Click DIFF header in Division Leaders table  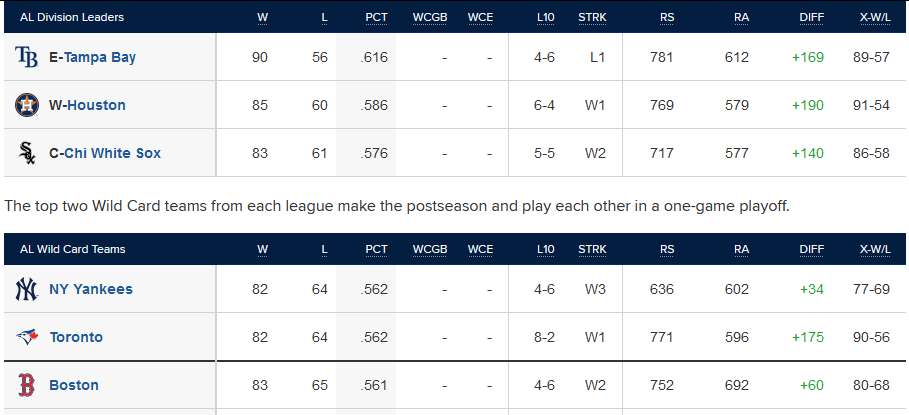[x=812, y=17]
